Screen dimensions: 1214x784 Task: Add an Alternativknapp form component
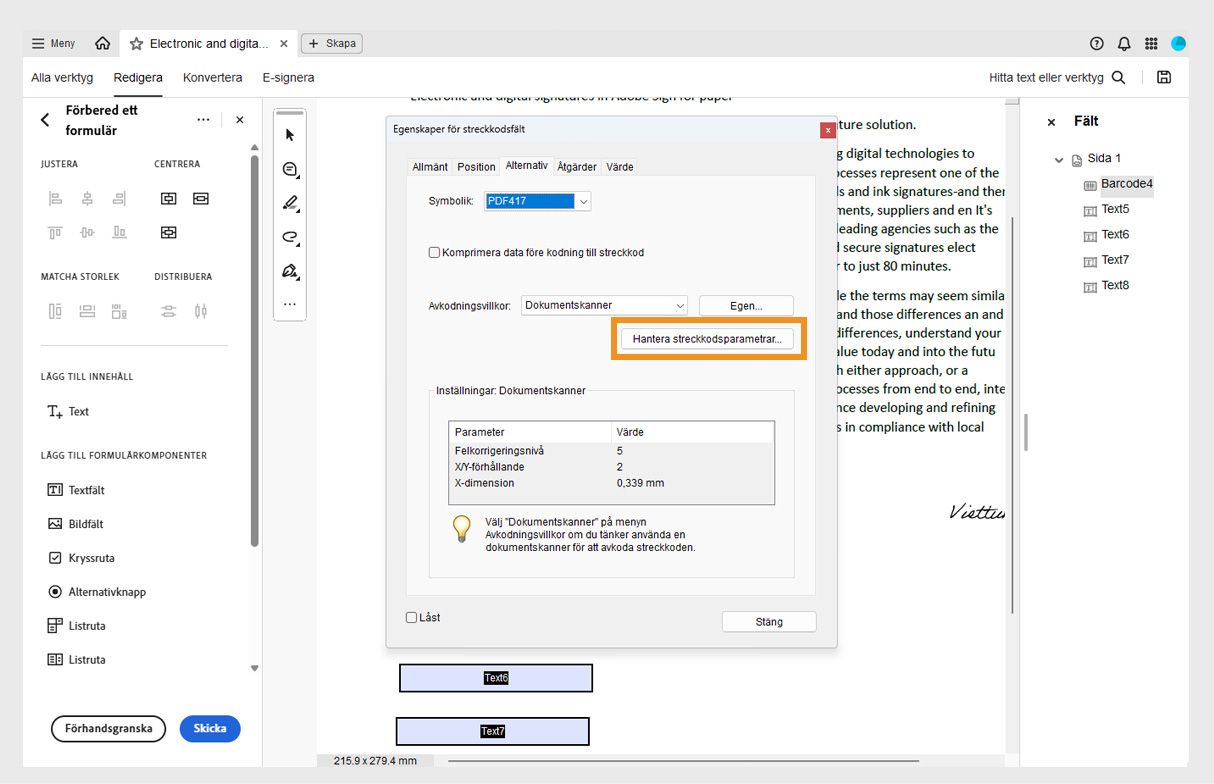(97, 592)
